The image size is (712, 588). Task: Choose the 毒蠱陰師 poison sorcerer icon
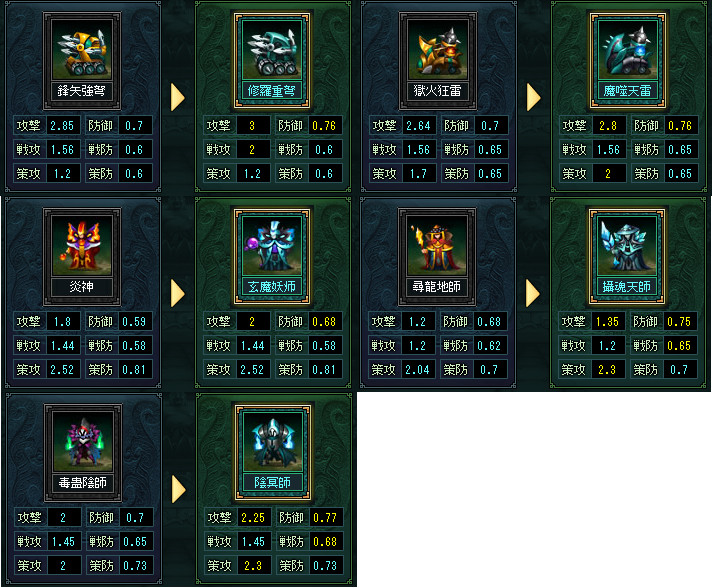pos(83,441)
